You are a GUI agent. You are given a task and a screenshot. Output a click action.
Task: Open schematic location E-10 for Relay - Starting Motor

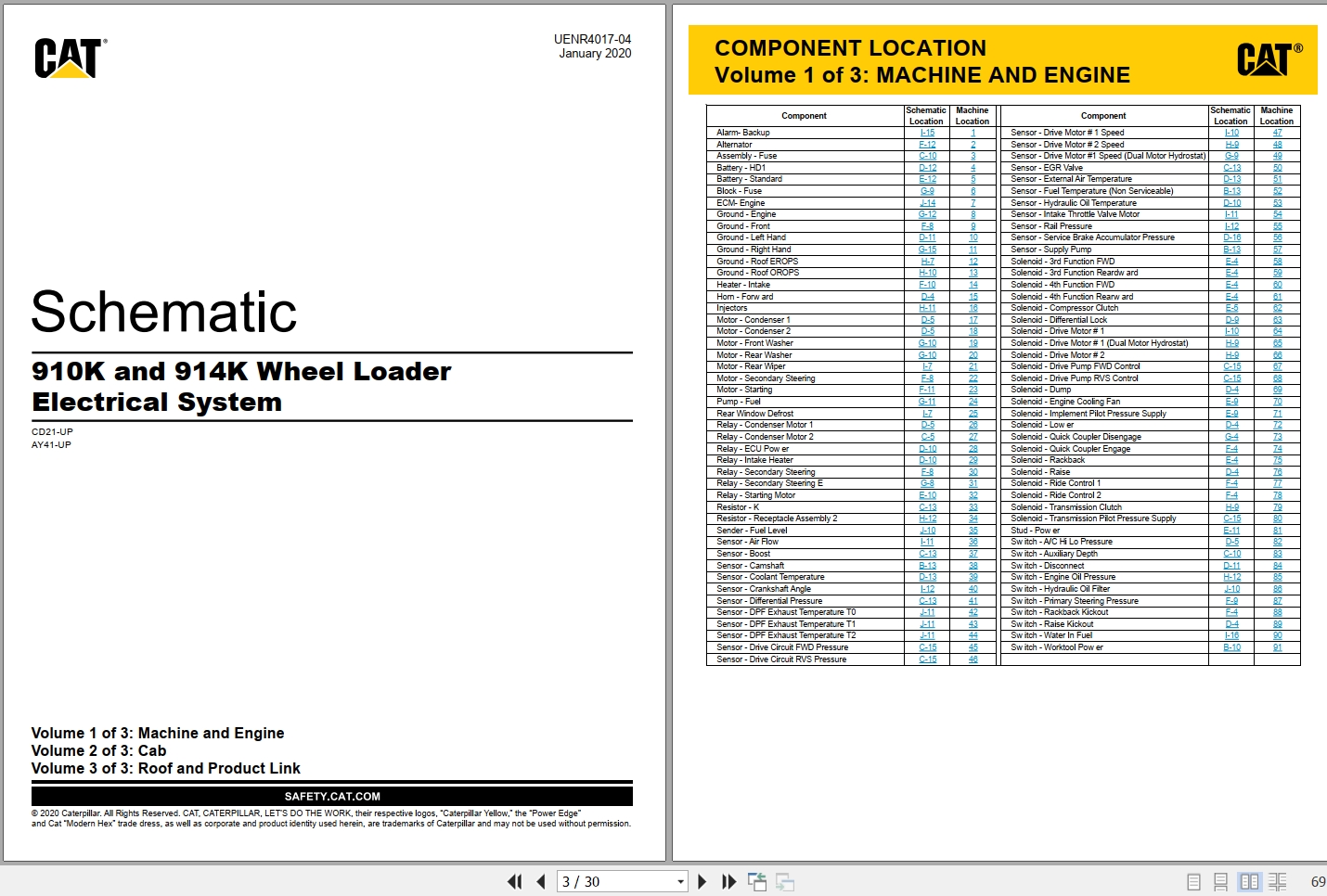pos(927,495)
